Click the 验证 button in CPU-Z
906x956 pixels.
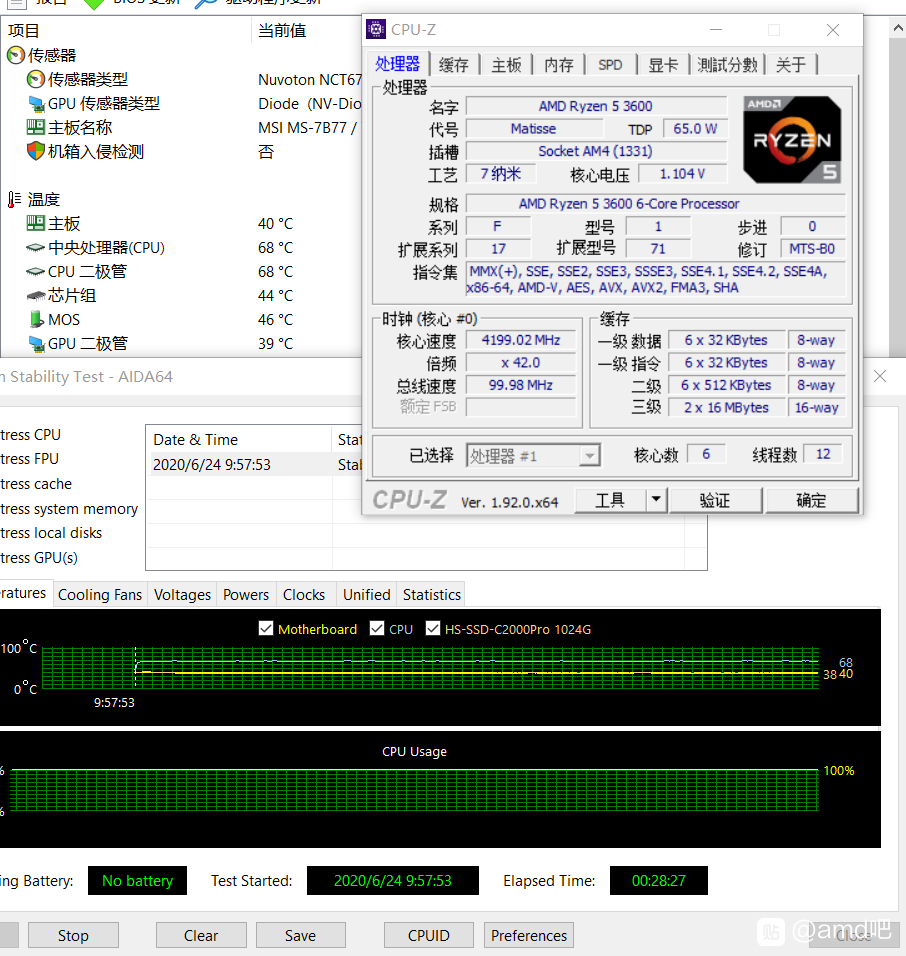(715, 500)
